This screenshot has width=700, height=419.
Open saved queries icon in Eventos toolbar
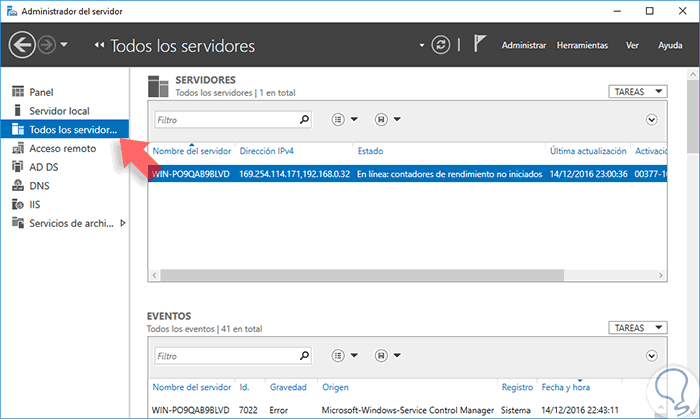tap(381, 356)
